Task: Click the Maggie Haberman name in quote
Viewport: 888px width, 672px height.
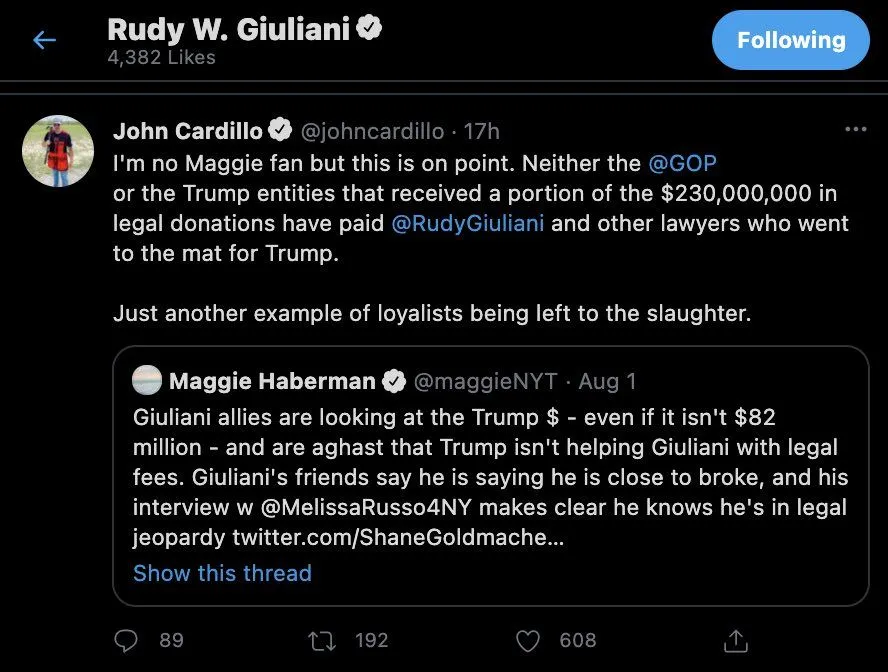Action: [272, 381]
